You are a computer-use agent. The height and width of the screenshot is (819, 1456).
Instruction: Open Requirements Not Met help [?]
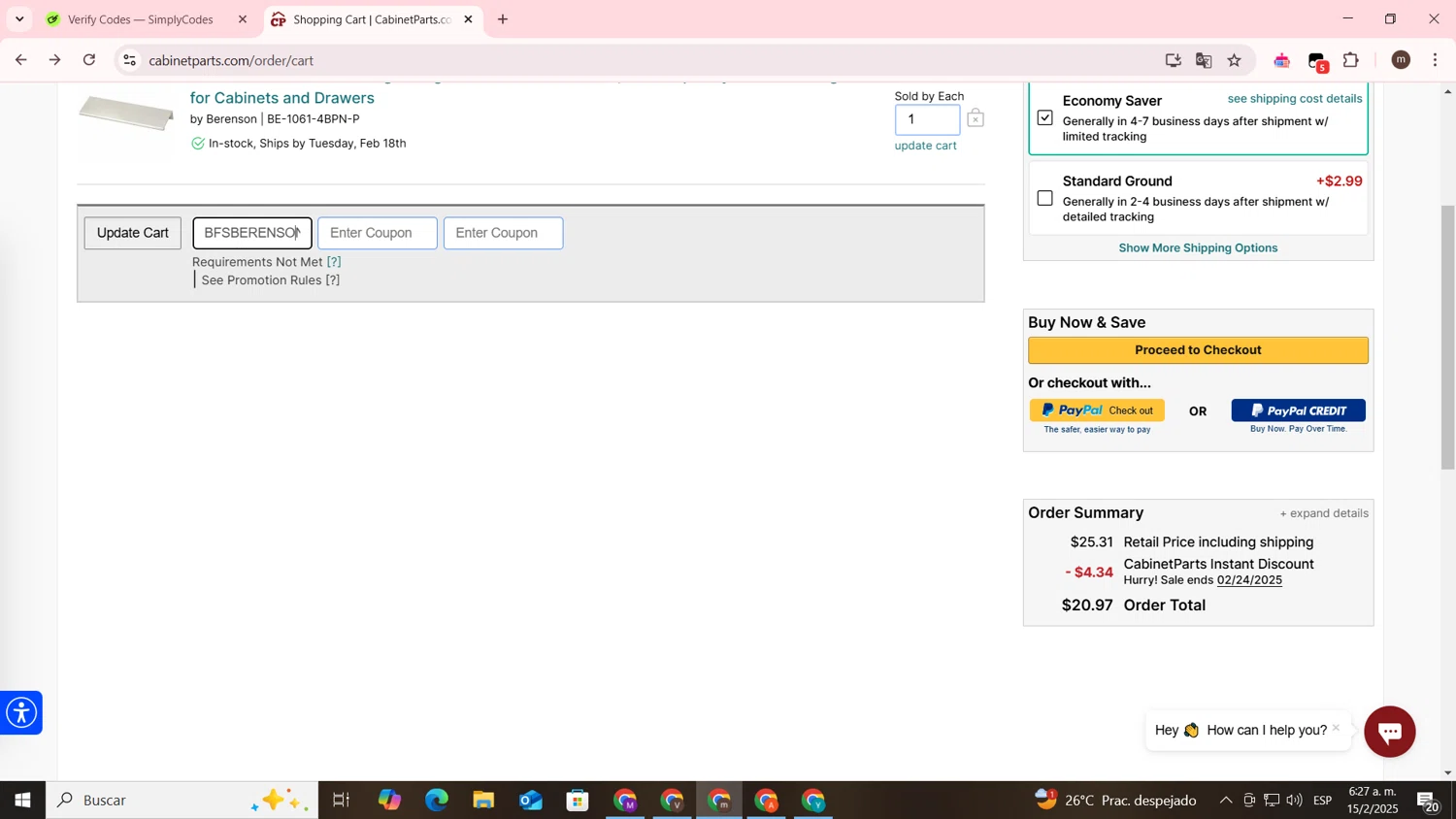pos(334,262)
